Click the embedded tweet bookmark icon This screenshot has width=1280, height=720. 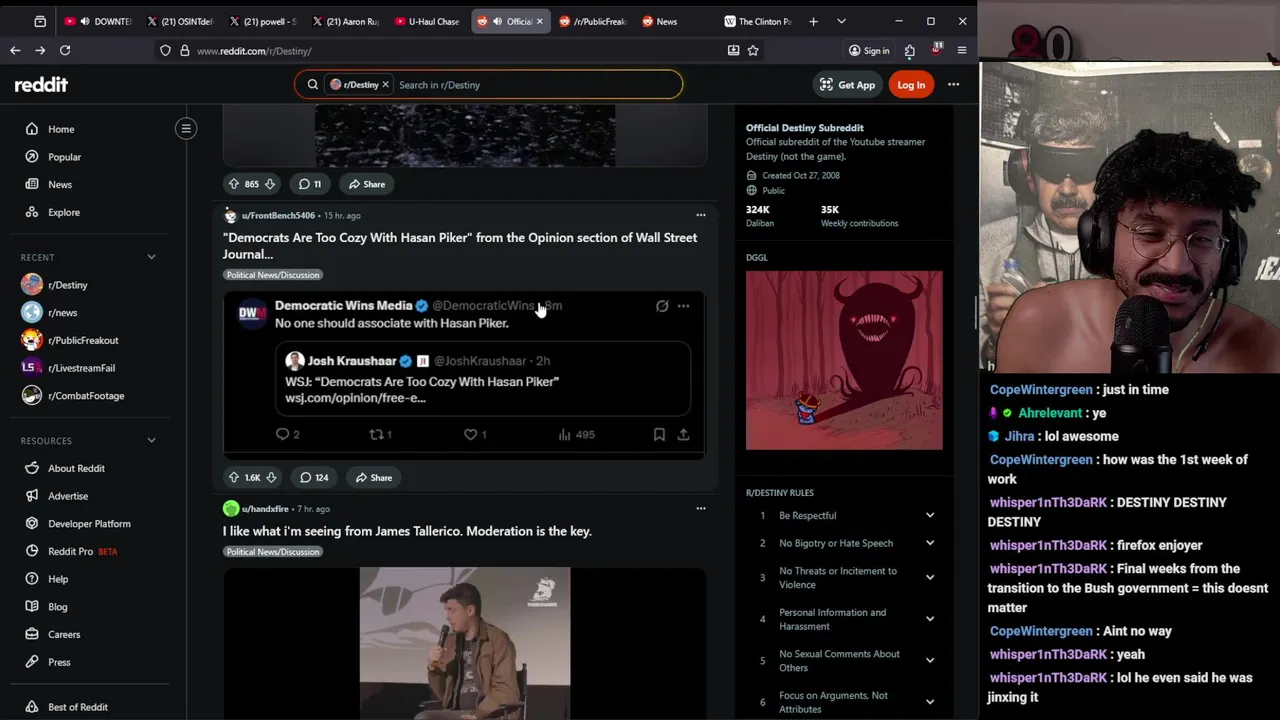click(659, 434)
